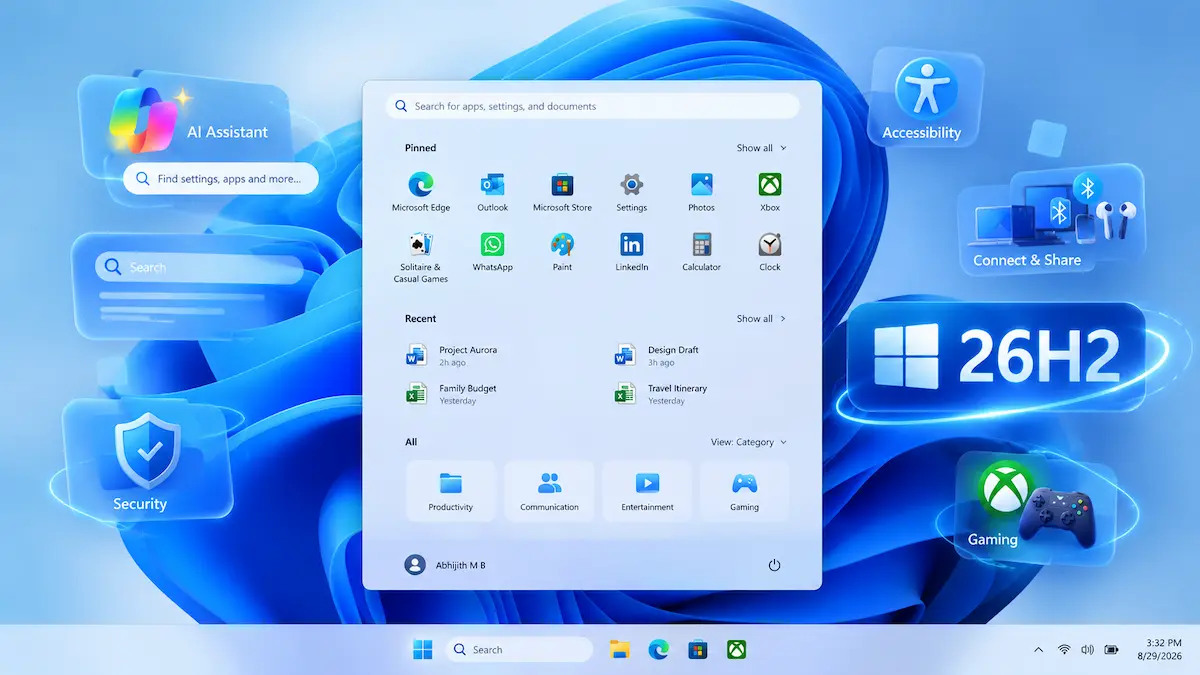Click the 'All' section heading
The height and width of the screenshot is (675, 1200).
(x=411, y=442)
